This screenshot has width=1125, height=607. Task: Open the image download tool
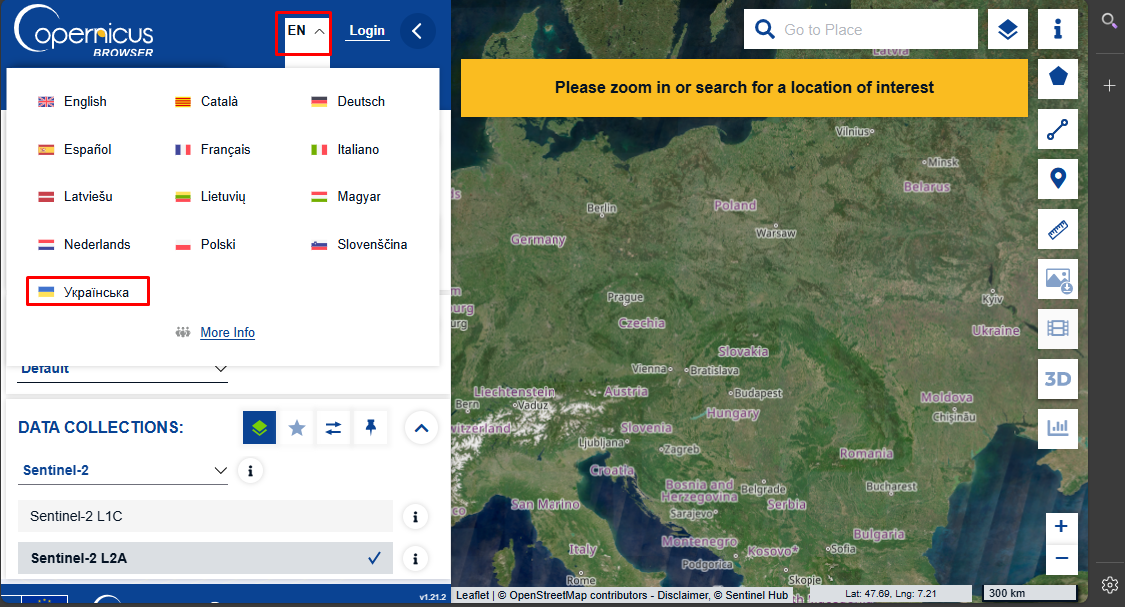pos(1057,279)
